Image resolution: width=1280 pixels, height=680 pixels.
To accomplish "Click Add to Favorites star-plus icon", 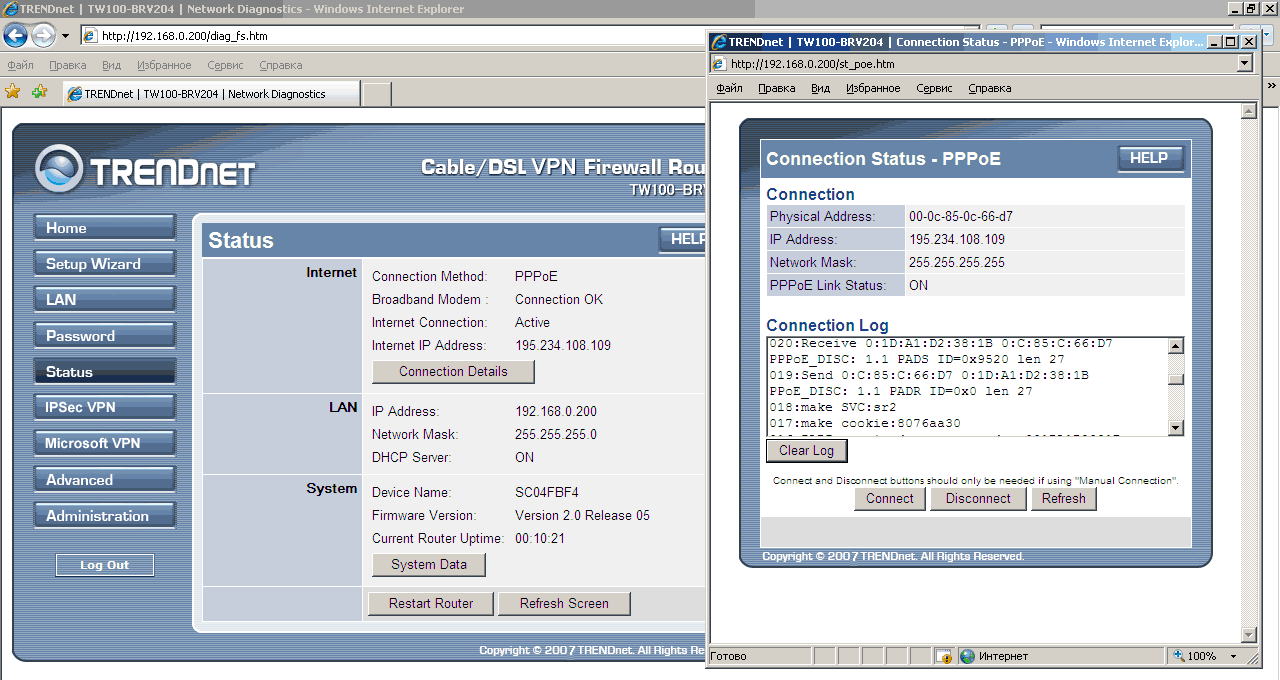I will pos(39,91).
